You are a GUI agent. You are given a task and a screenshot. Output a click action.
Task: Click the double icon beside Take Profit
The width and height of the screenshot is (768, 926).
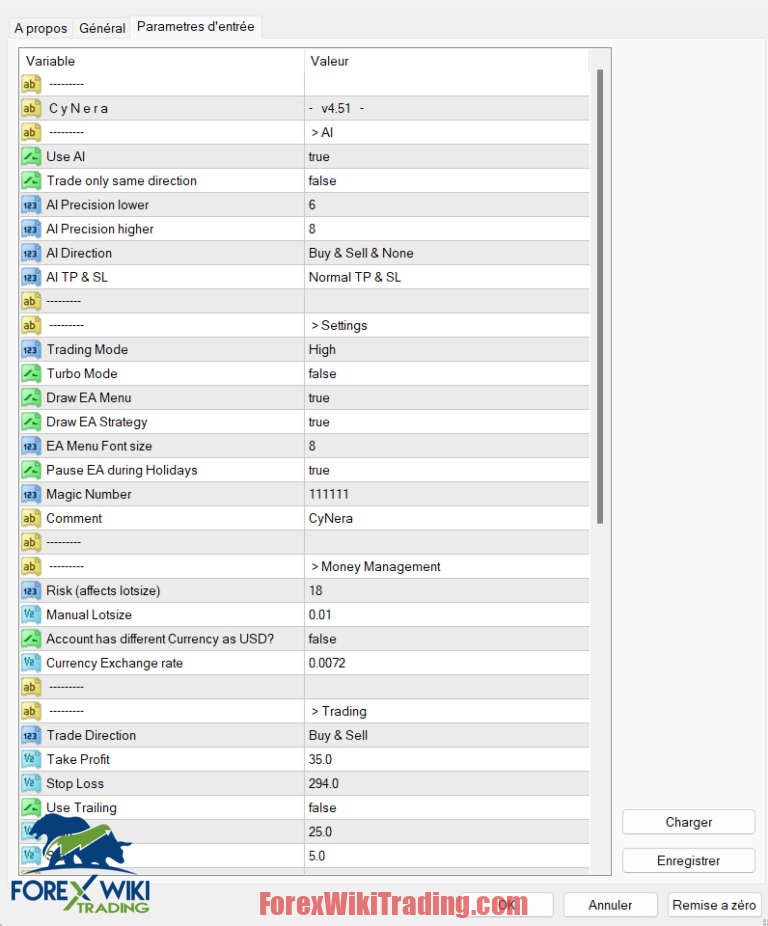pos(31,759)
